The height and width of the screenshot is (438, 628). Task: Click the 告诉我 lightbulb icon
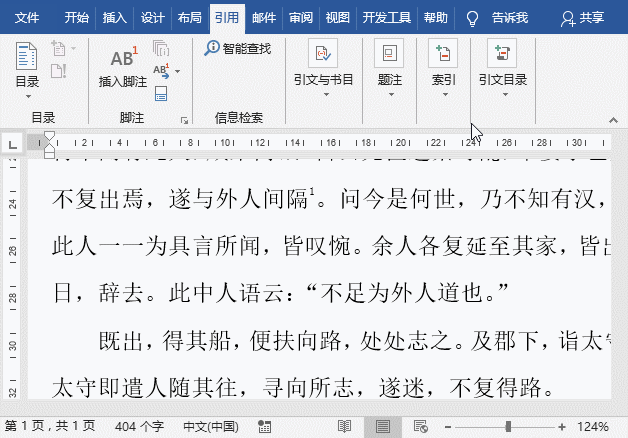[473, 18]
